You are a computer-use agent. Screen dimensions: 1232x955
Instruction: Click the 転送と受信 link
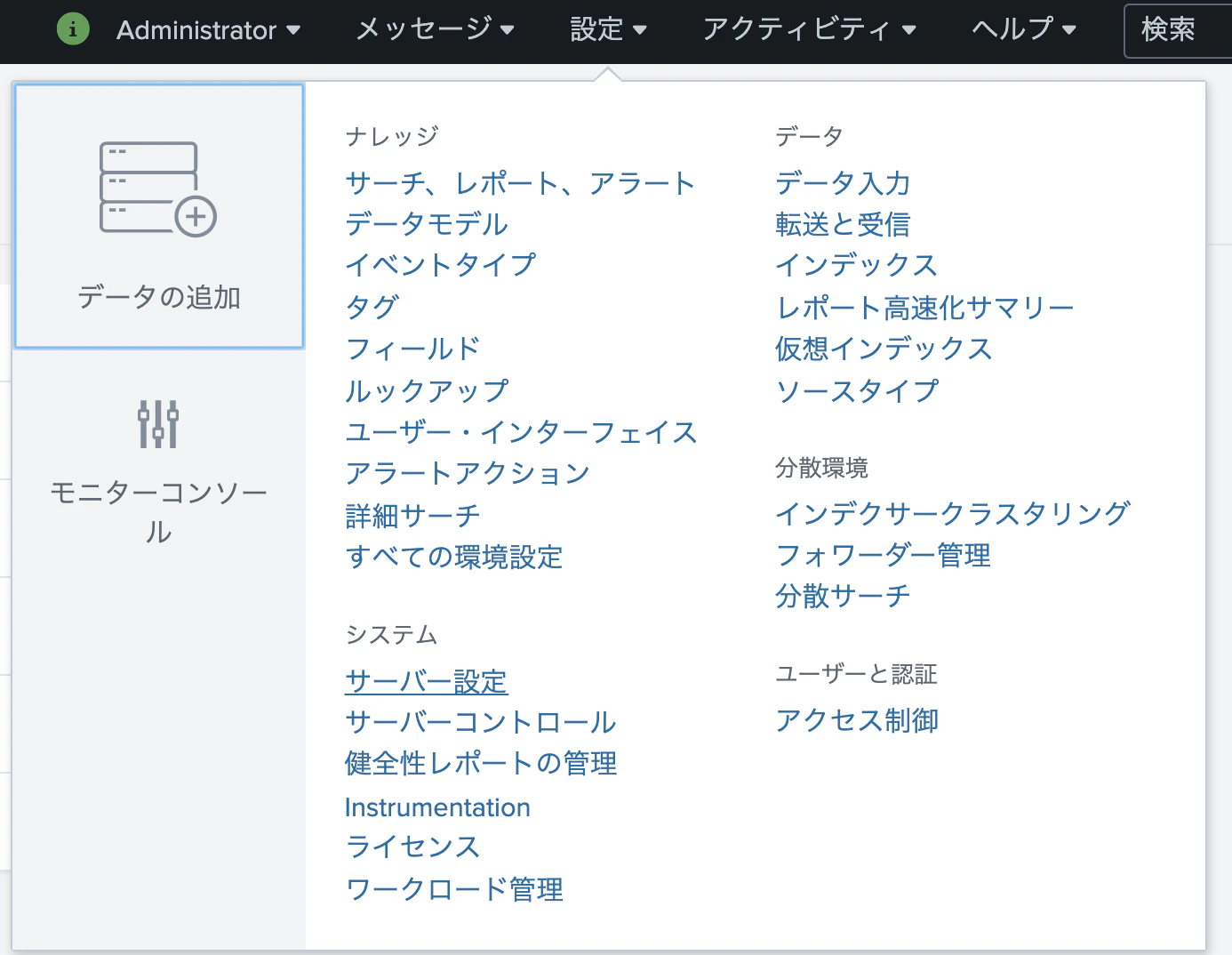click(x=843, y=224)
